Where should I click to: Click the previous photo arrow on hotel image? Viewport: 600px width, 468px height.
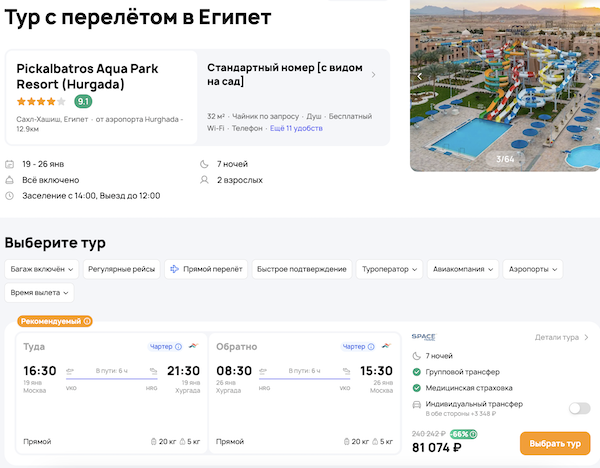(x=420, y=76)
